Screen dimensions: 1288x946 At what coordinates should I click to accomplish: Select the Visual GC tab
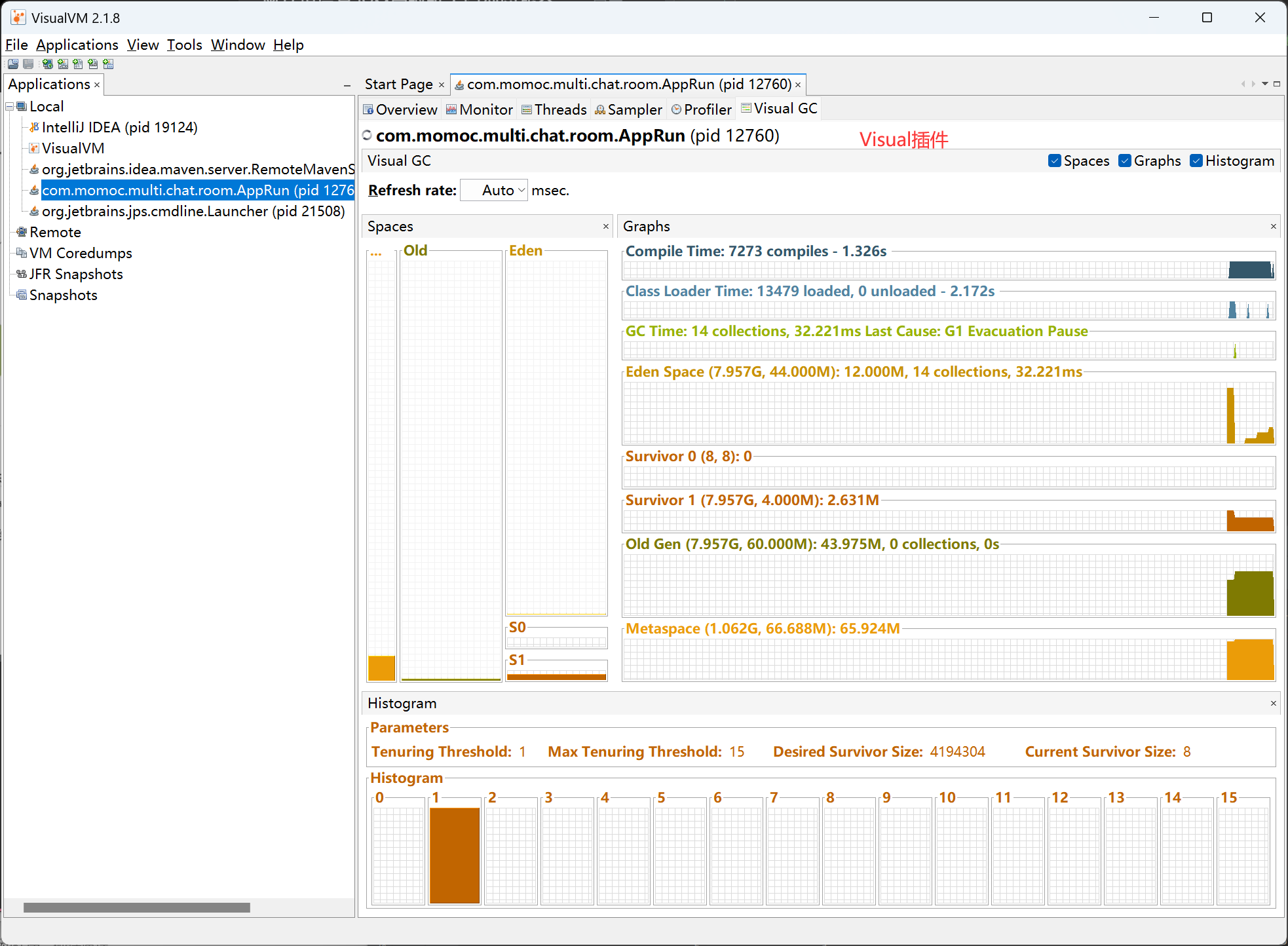pos(779,109)
